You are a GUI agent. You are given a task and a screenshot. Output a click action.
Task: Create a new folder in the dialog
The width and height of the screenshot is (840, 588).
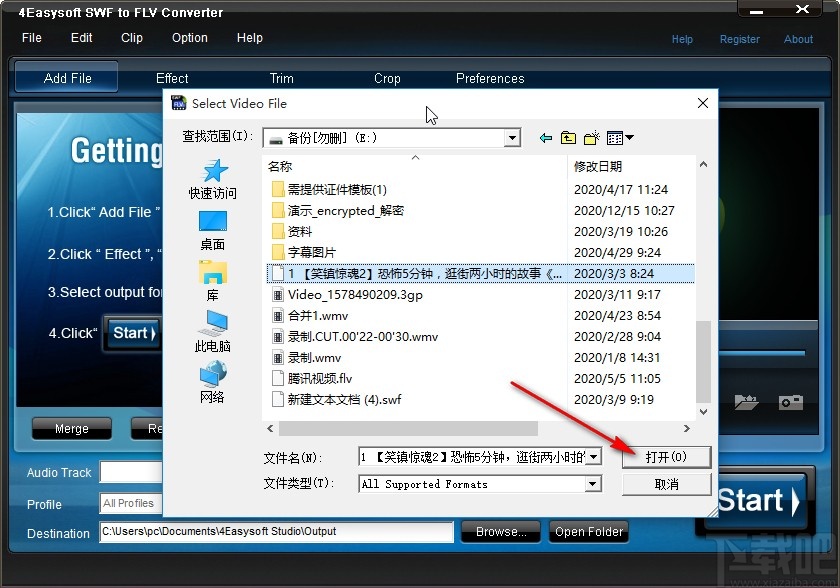tap(590, 137)
